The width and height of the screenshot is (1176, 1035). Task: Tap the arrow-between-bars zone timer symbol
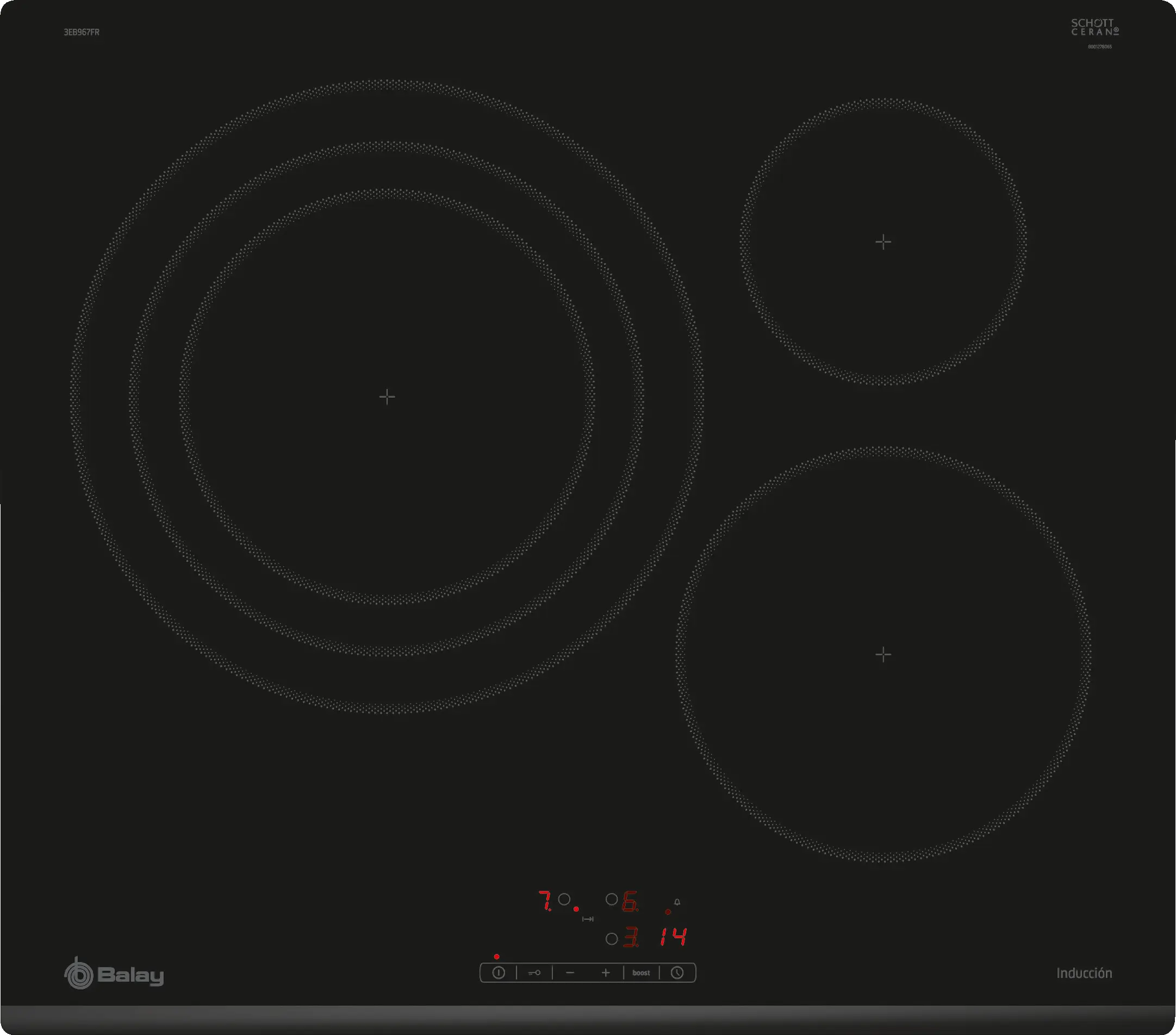[587, 919]
